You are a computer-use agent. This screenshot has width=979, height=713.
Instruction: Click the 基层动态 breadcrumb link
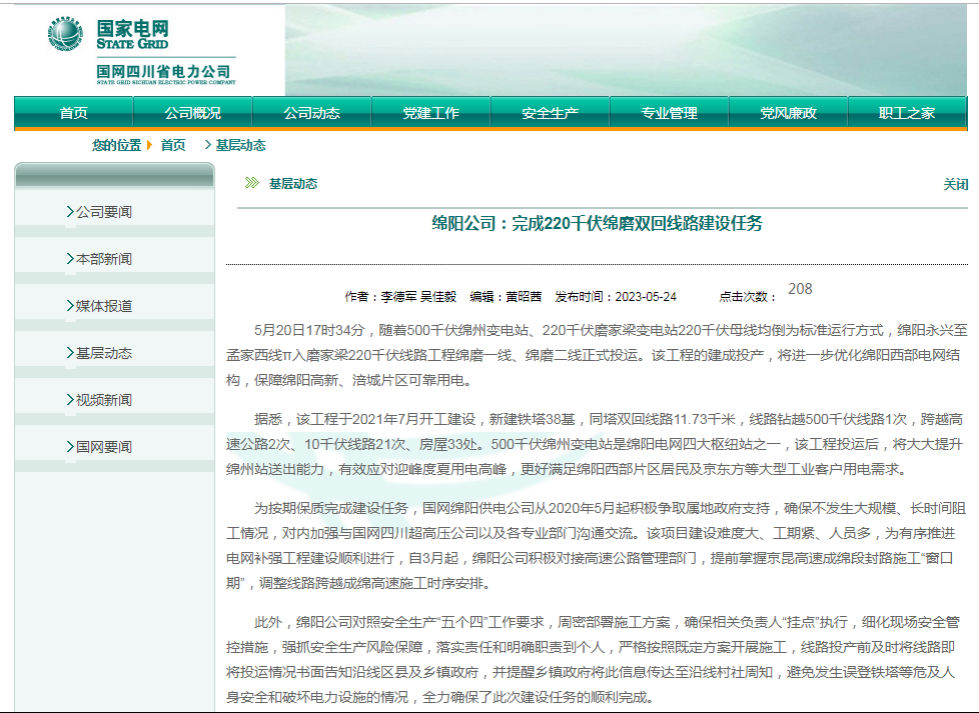pos(240,145)
